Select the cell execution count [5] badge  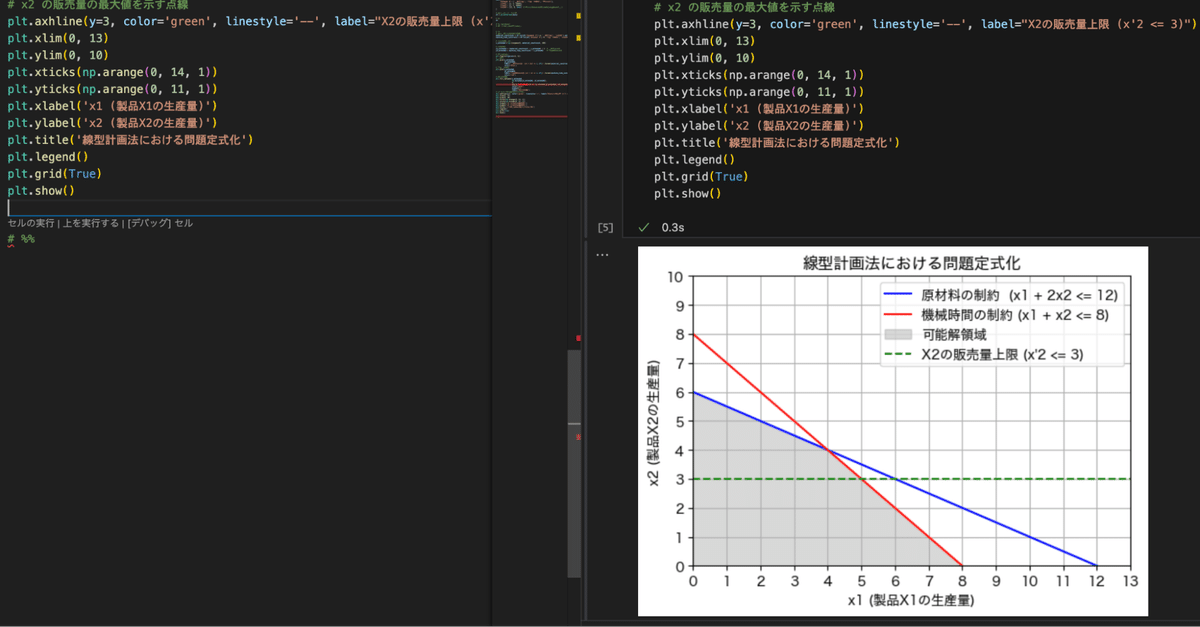(x=605, y=227)
